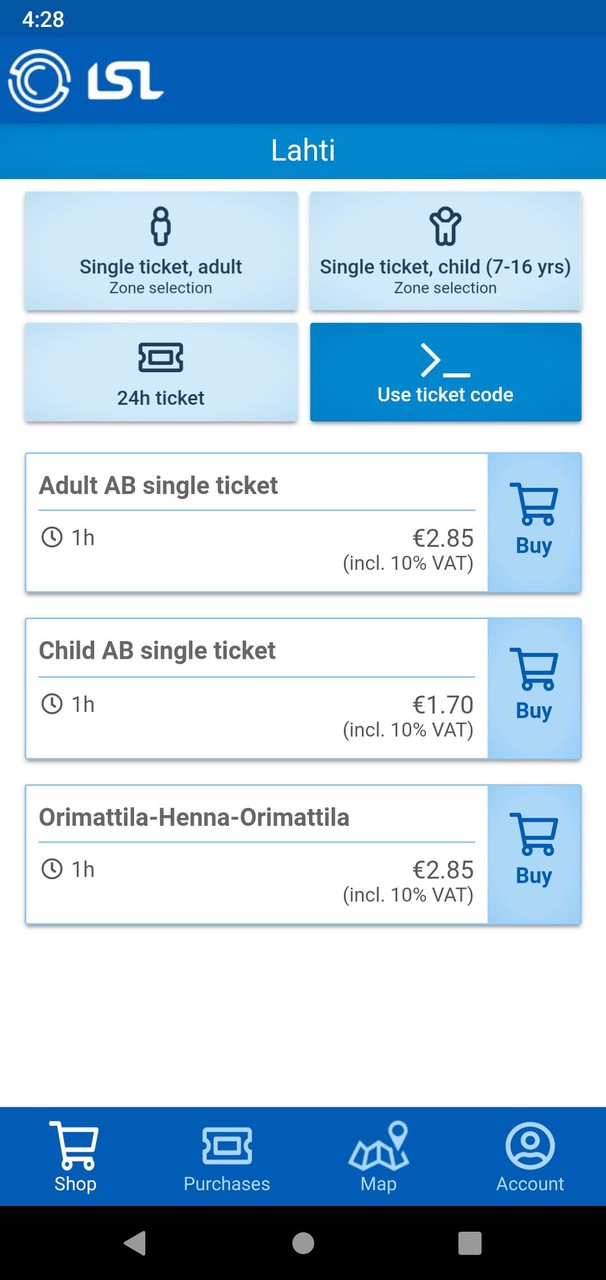Buy the Adult AB single ticket

(x=534, y=522)
